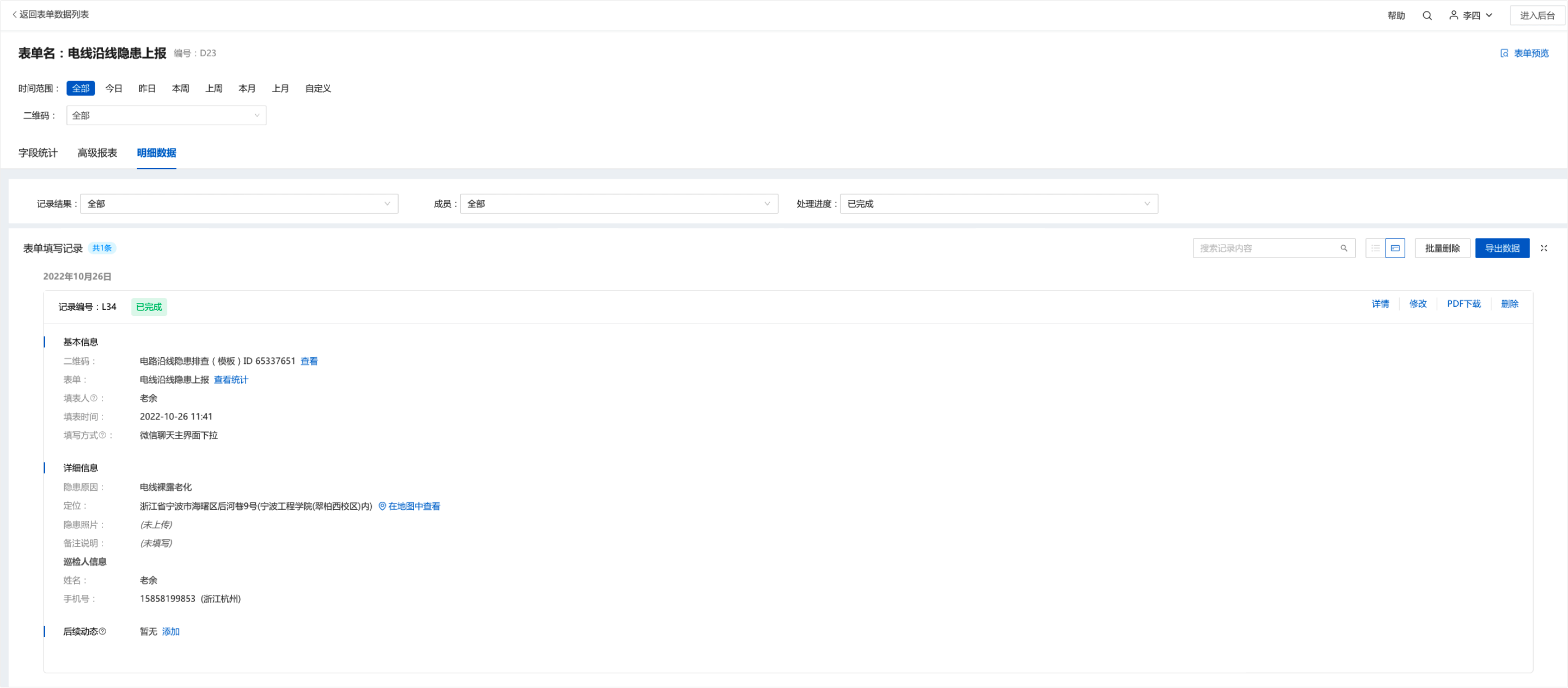The width and height of the screenshot is (1568, 688).
Task: Click 查看统计 statistics link
Action: [x=234, y=379]
